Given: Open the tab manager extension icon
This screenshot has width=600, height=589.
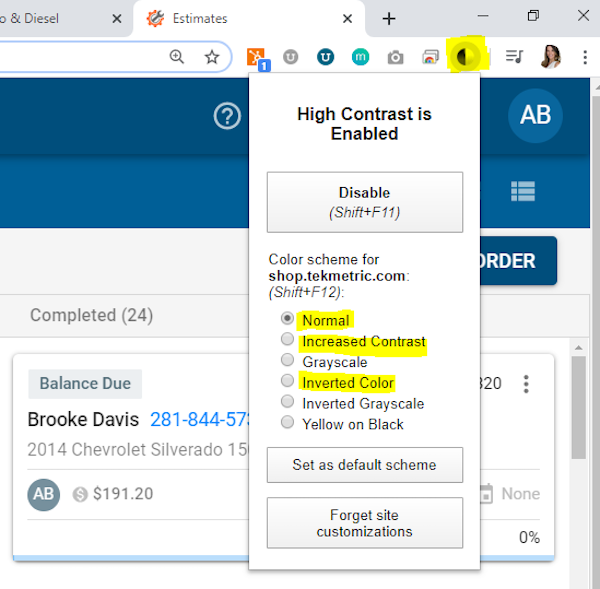Looking at the screenshot, I should coord(430,57).
